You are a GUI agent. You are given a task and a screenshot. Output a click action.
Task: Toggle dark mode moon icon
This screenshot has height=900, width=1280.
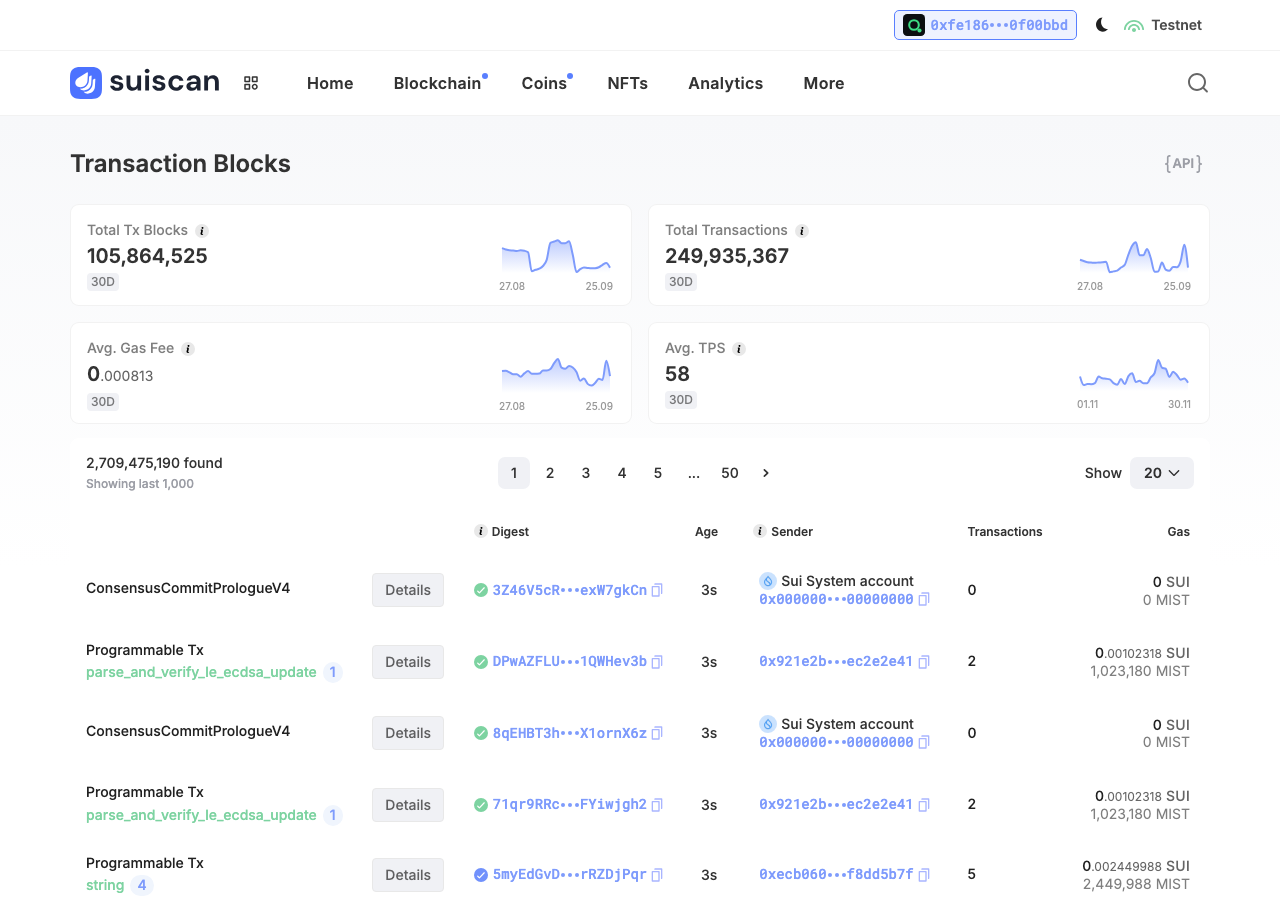1102,25
